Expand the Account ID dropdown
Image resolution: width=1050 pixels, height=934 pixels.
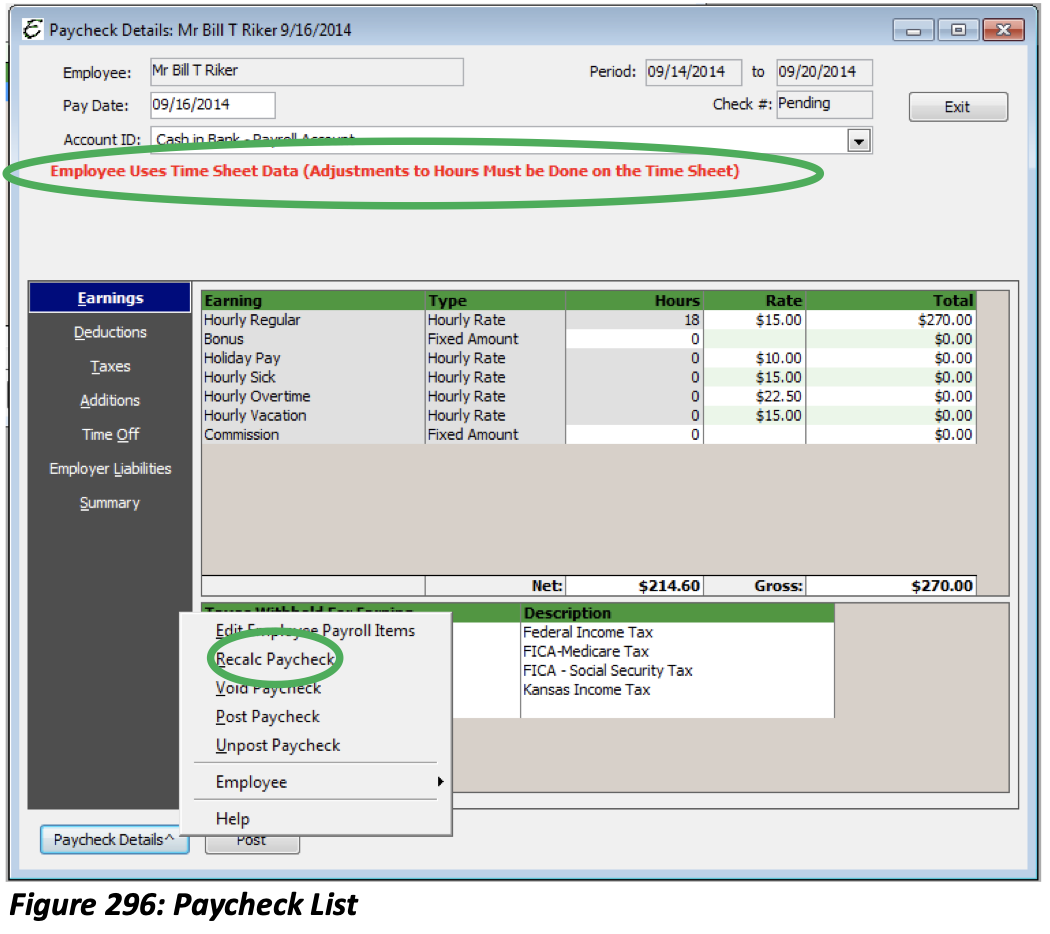click(x=858, y=140)
